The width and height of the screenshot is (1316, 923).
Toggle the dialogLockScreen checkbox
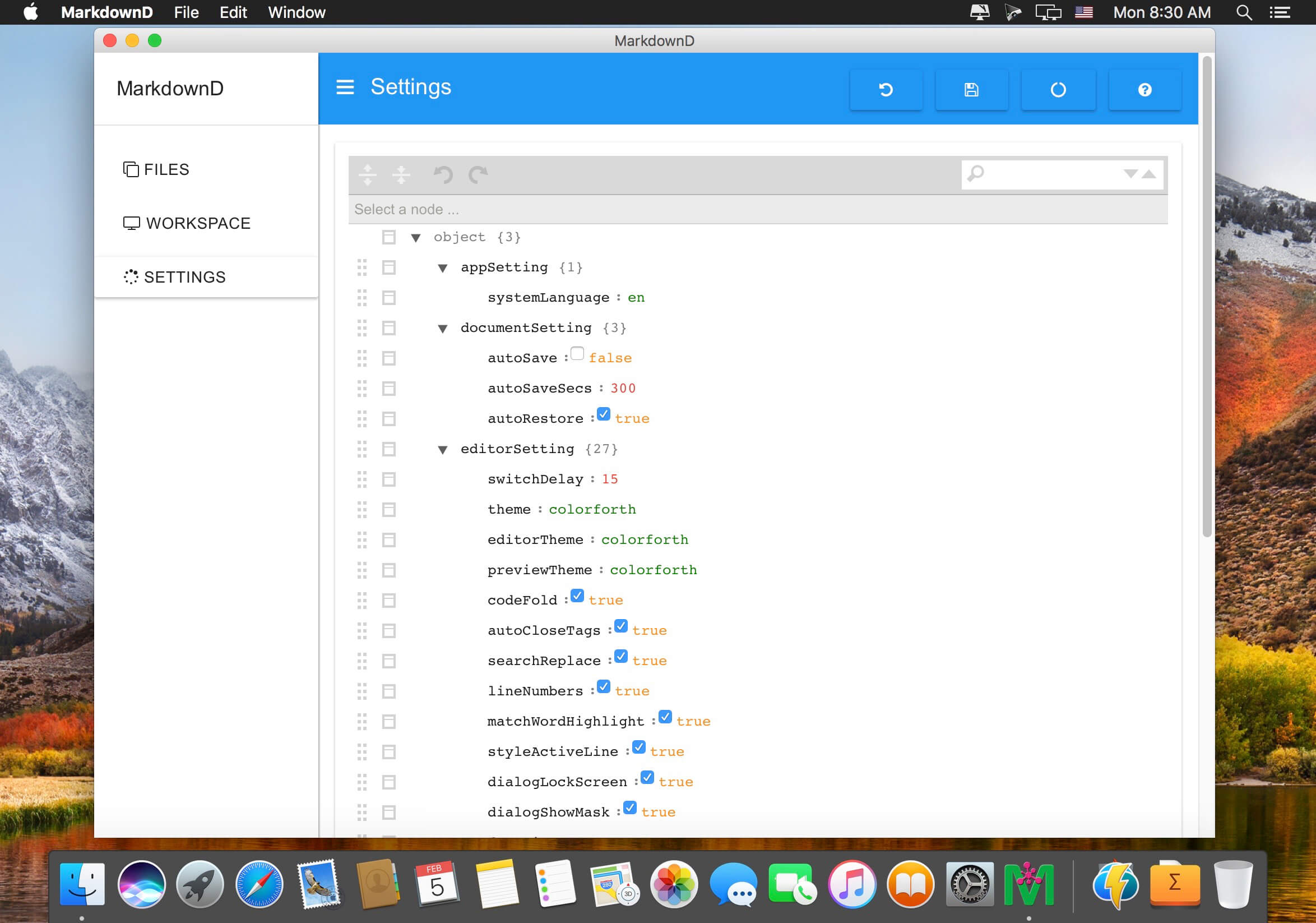point(647,778)
